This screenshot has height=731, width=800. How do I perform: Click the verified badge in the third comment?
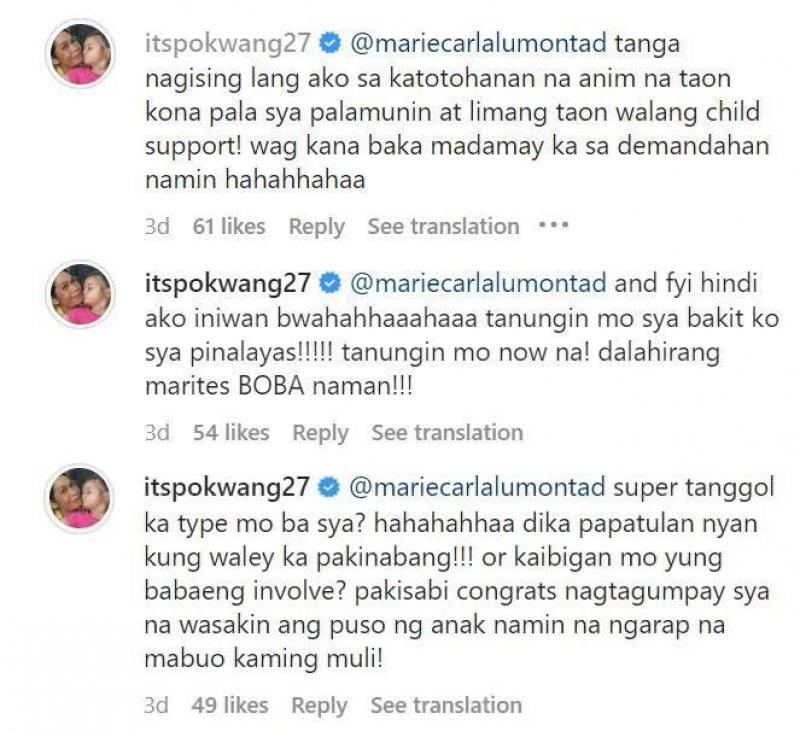pos(329,487)
